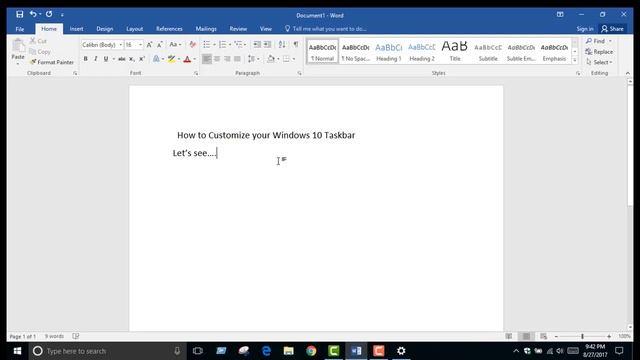The height and width of the screenshot is (360, 640).
Task: Click Numbering list icon
Action: 222,44
